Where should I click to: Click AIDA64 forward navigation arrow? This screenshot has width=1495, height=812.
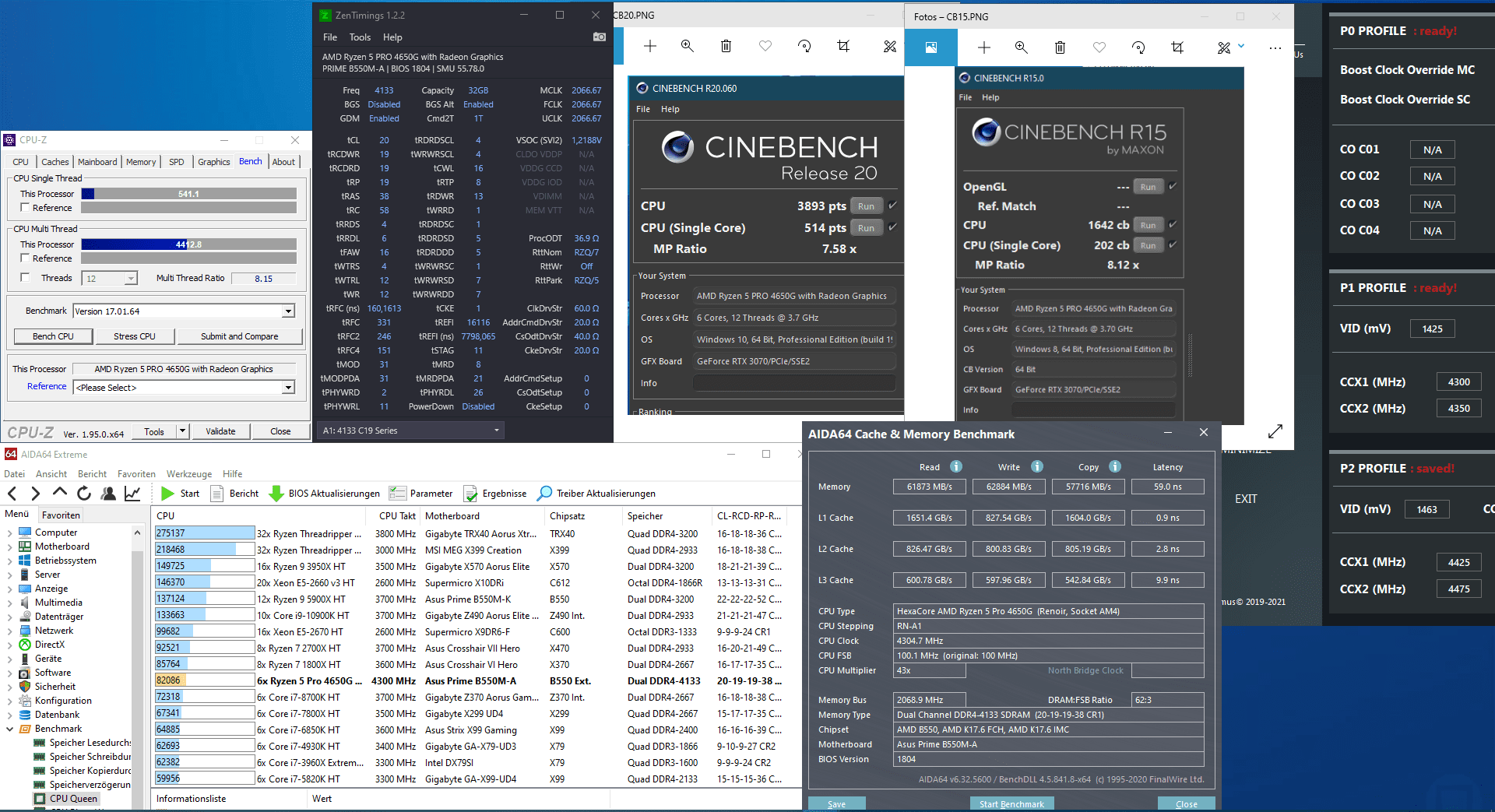click(35, 493)
